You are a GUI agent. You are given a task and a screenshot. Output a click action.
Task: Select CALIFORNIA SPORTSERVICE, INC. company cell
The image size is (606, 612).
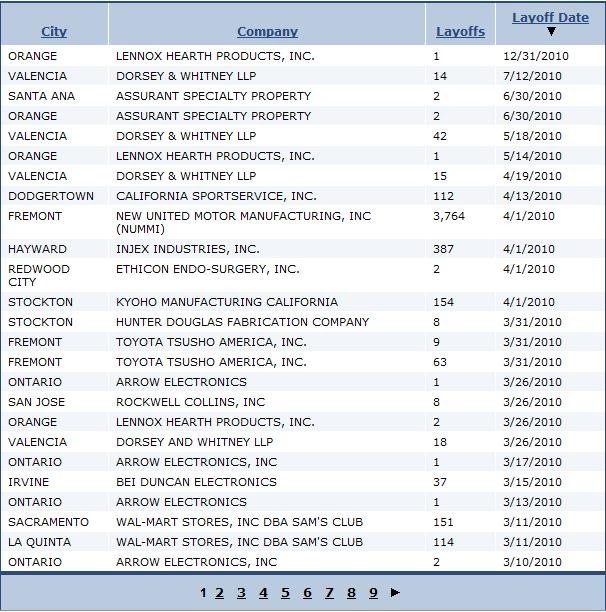tap(216, 196)
